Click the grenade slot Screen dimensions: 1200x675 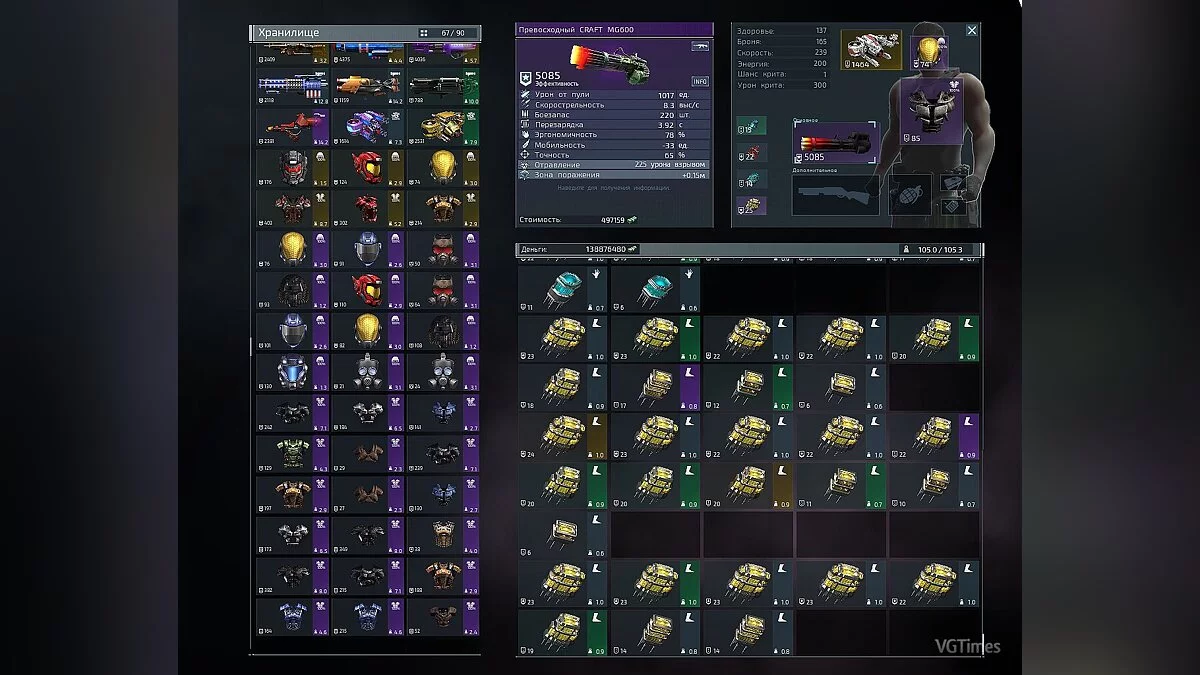tap(910, 194)
